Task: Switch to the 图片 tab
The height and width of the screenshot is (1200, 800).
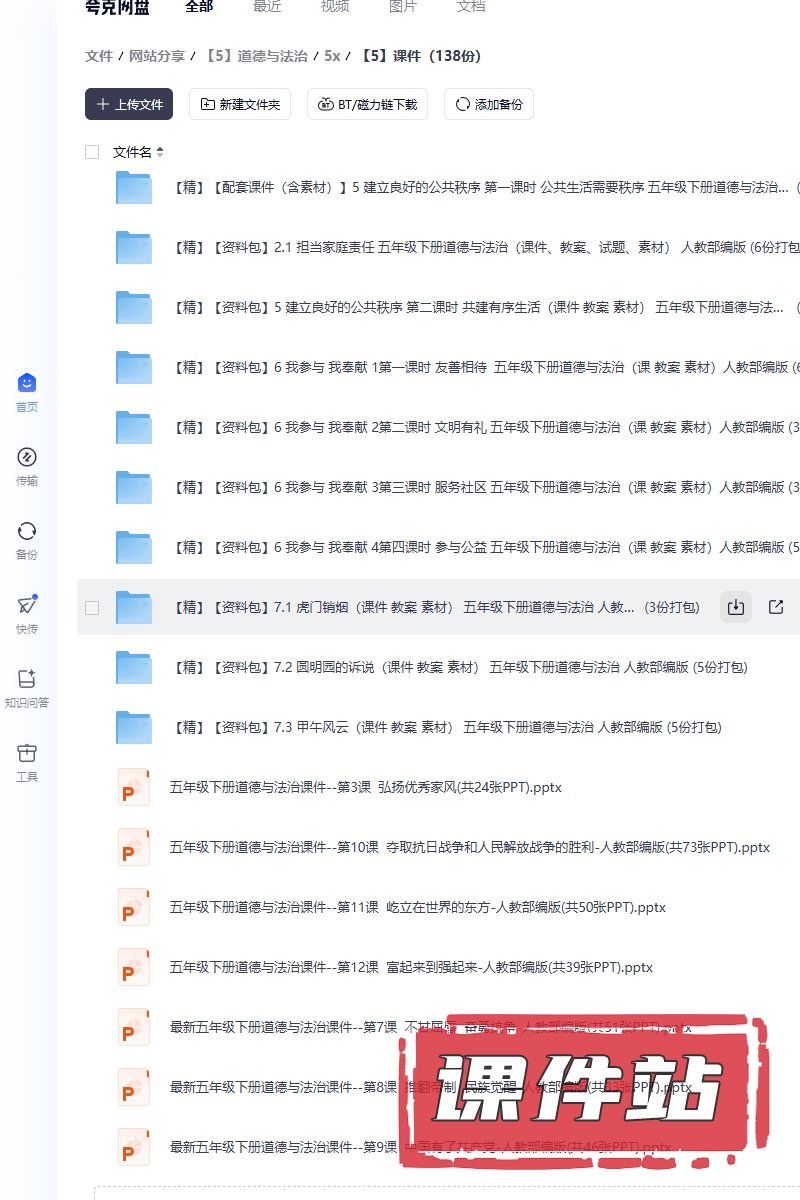Action: [403, 6]
